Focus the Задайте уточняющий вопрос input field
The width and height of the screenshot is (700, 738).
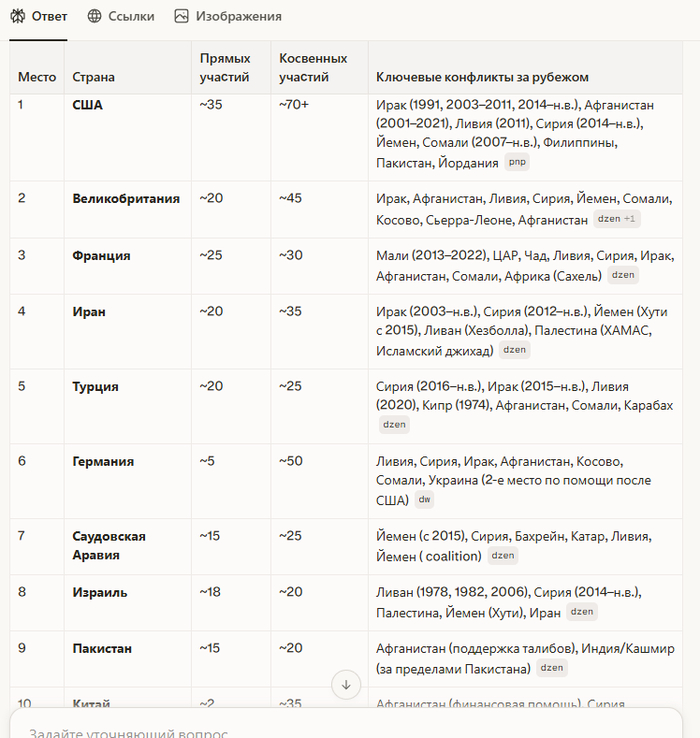pyautogui.click(x=346, y=727)
